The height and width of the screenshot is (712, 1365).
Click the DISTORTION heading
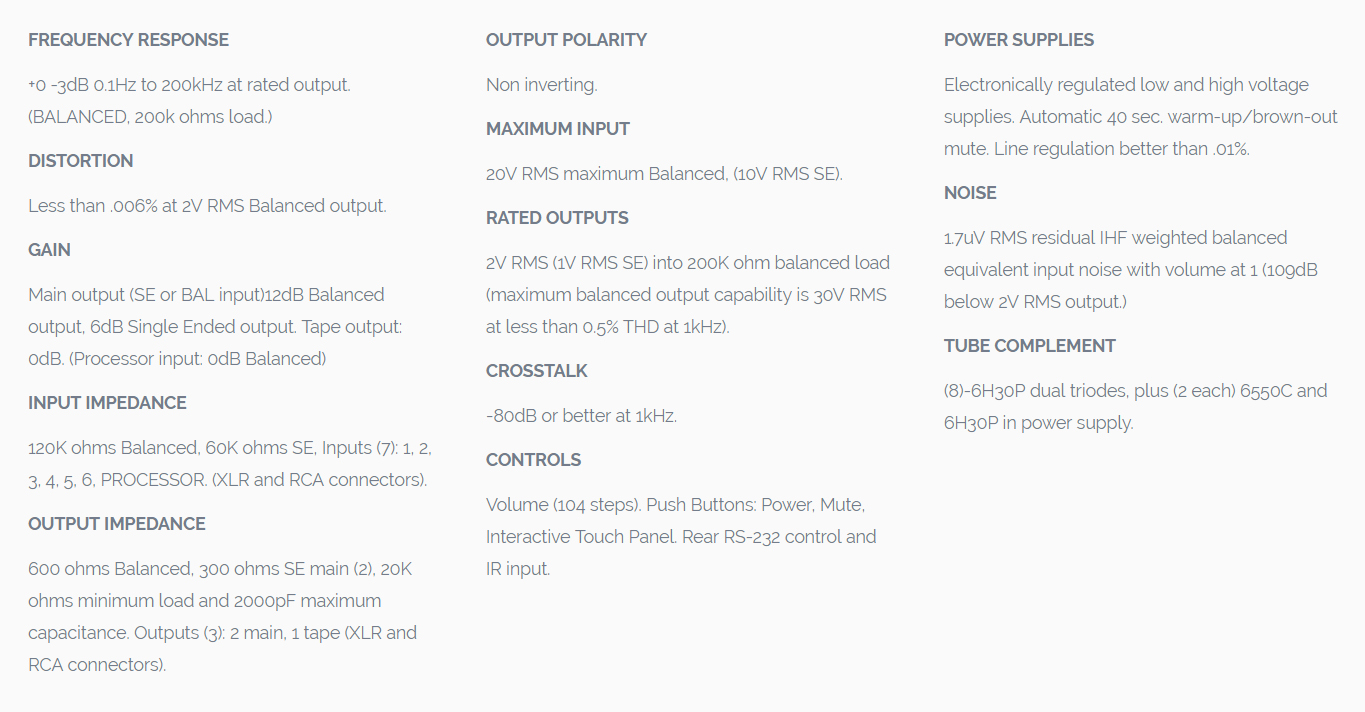(x=80, y=161)
